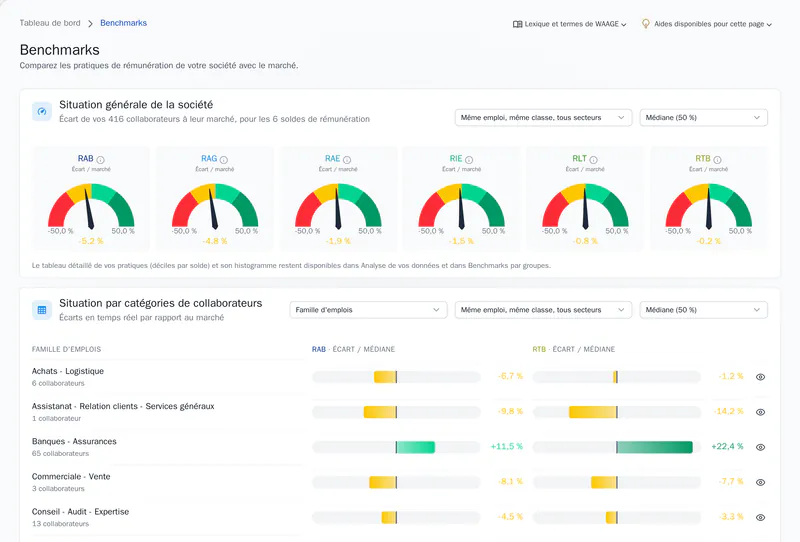
Task: Click the -3,3 % RTB value
Action: tap(731, 516)
